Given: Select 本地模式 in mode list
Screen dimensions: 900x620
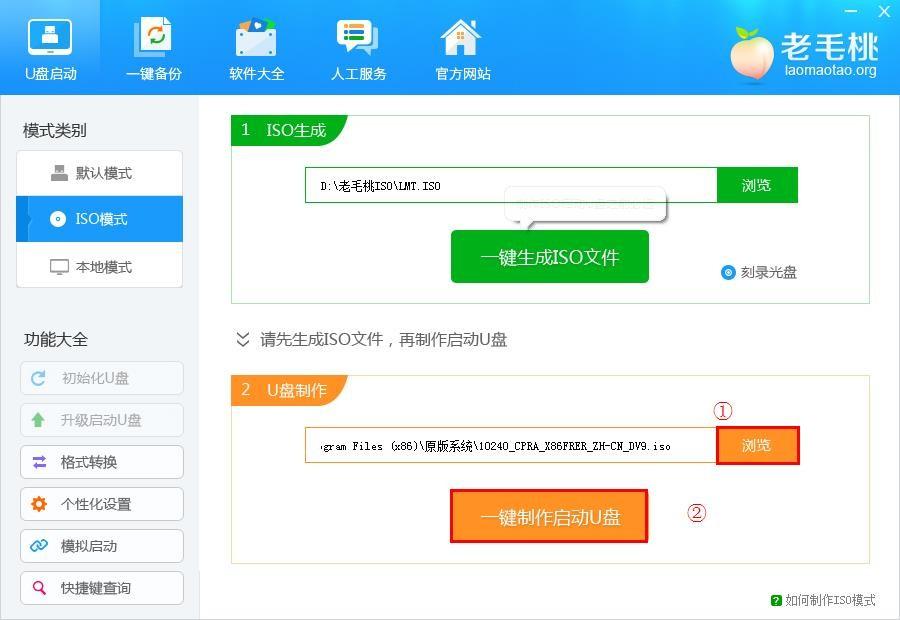Looking at the screenshot, I should tap(99, 267).
